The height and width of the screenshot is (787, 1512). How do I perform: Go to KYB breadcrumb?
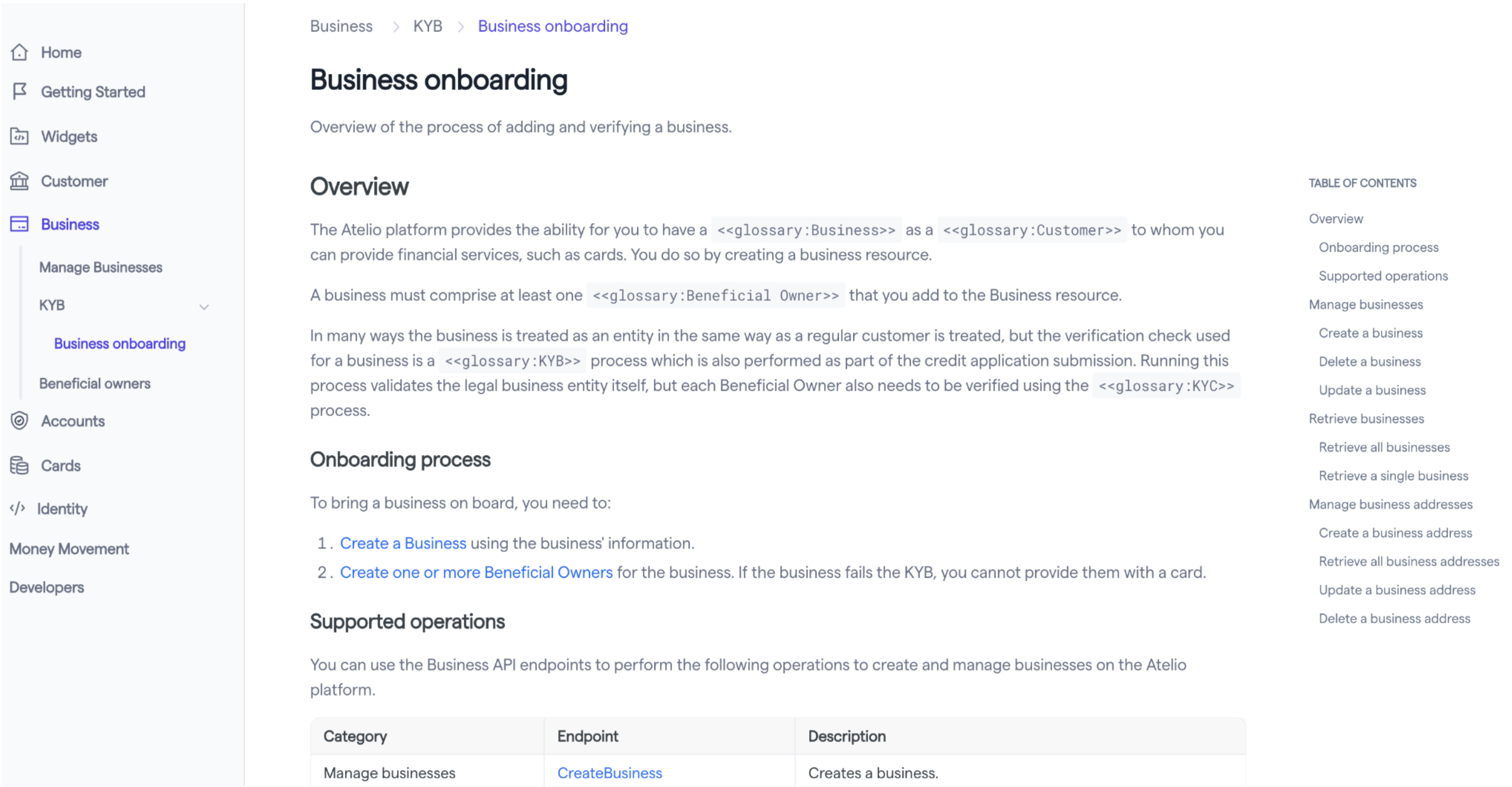click(x=428, y=26)
